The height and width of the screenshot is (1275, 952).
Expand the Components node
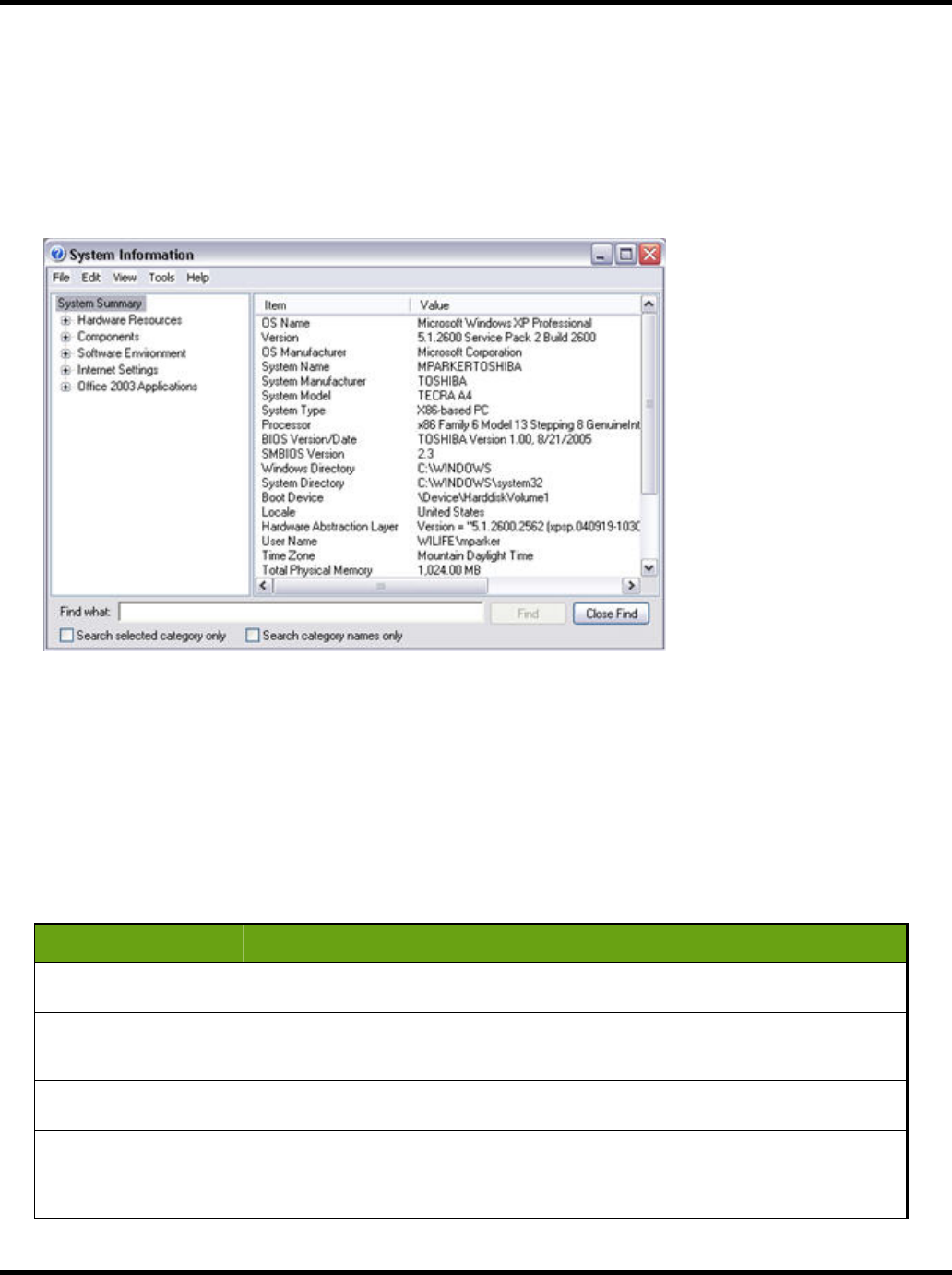(x=65, y=338)
